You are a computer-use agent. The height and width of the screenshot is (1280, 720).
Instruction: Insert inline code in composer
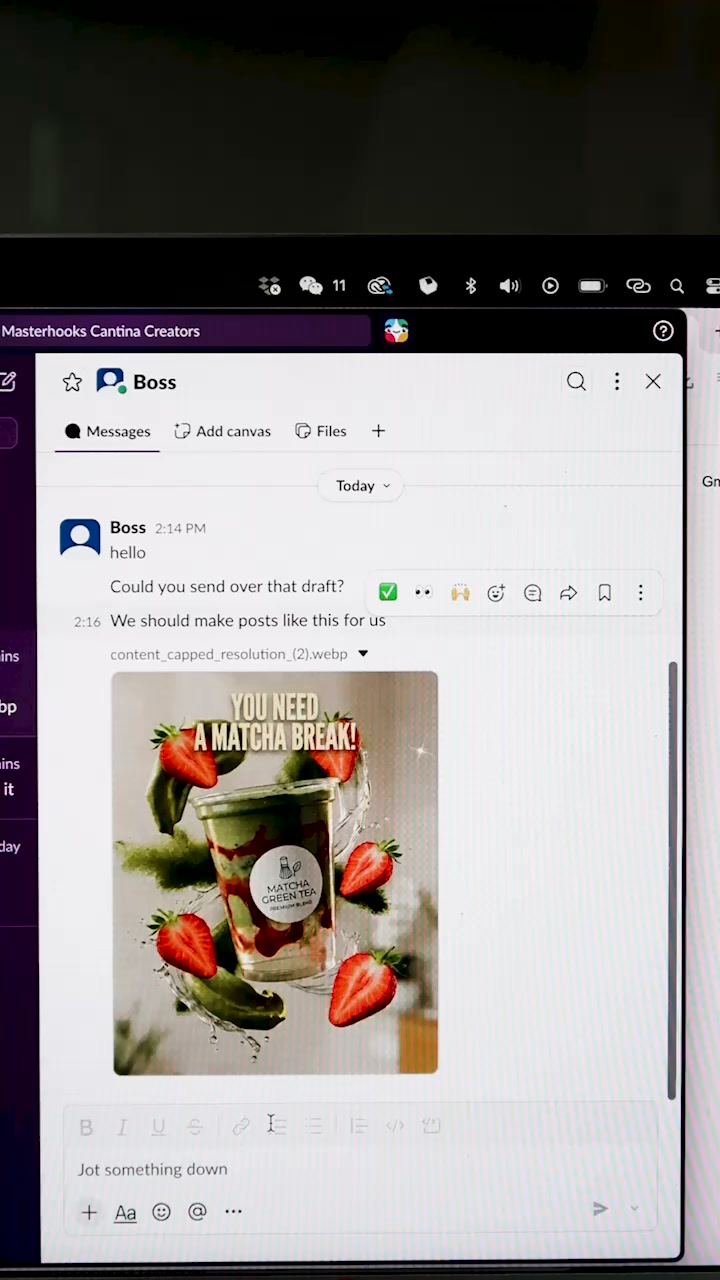click(395, 1126)
